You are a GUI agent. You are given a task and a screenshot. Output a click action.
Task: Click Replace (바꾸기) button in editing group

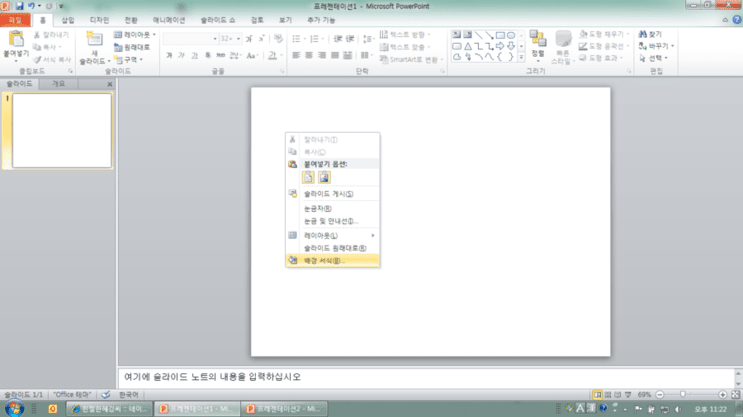(656, 46)
